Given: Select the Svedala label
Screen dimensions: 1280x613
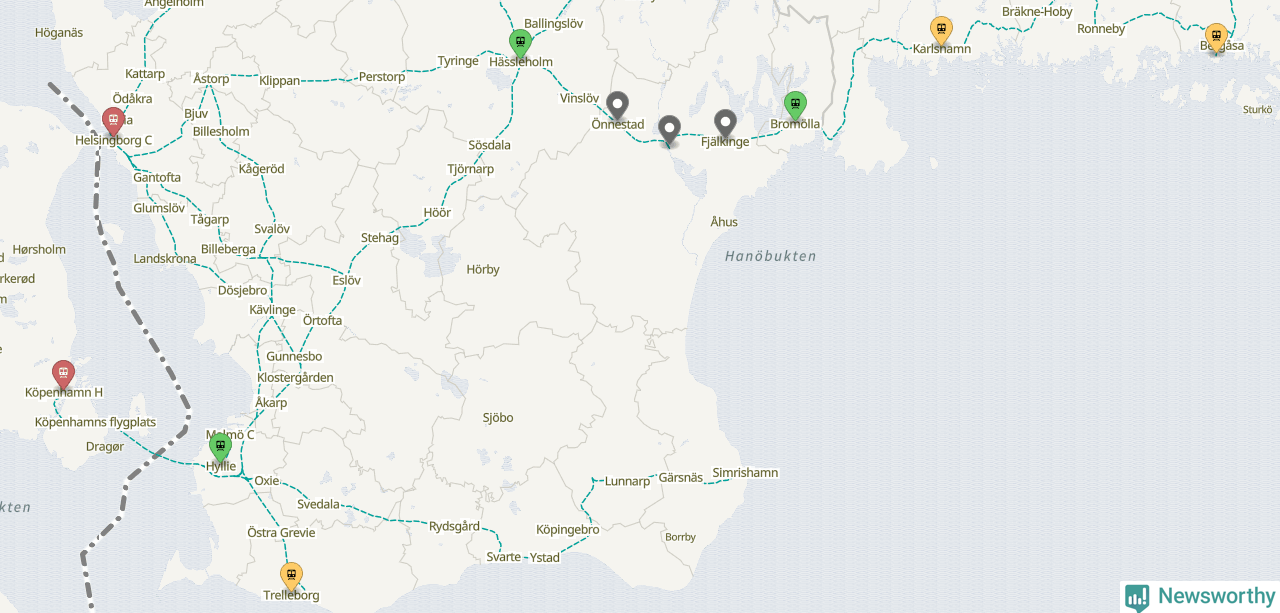Looking at the screenshot, I should pyautogui.click(x=319, y=505).
